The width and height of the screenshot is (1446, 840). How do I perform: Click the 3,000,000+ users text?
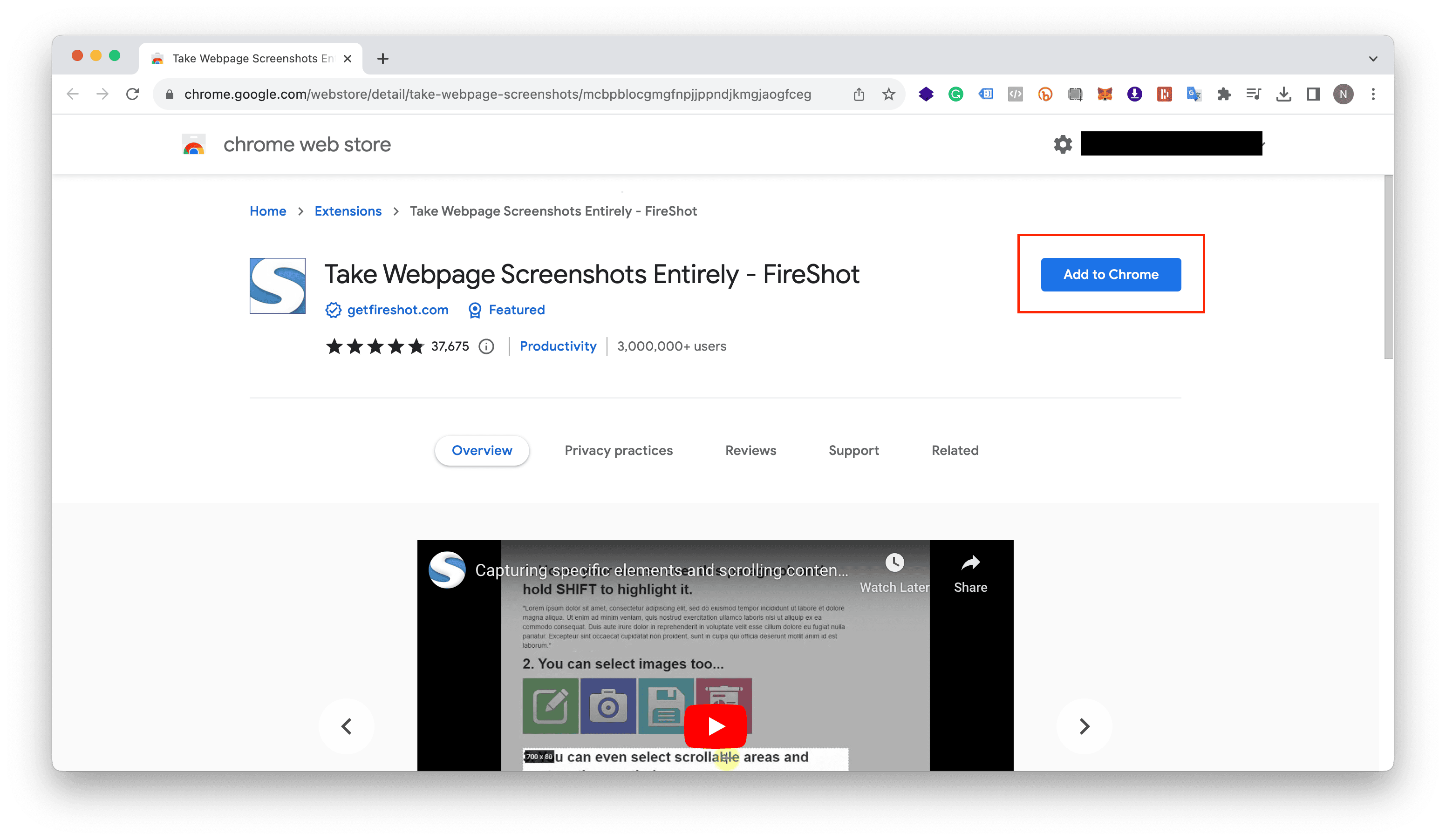[671, 346]
